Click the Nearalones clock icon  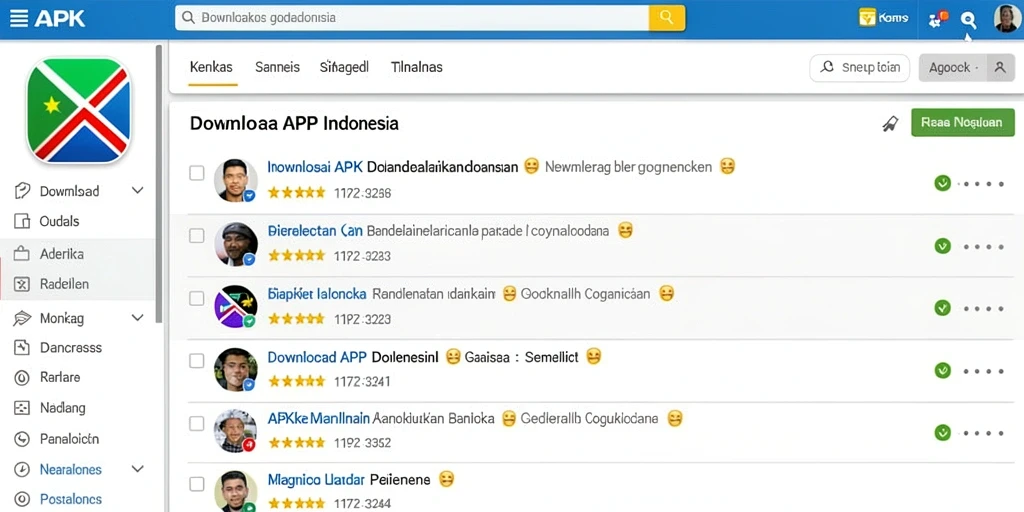pyautogui.click(x=22, y=469)
